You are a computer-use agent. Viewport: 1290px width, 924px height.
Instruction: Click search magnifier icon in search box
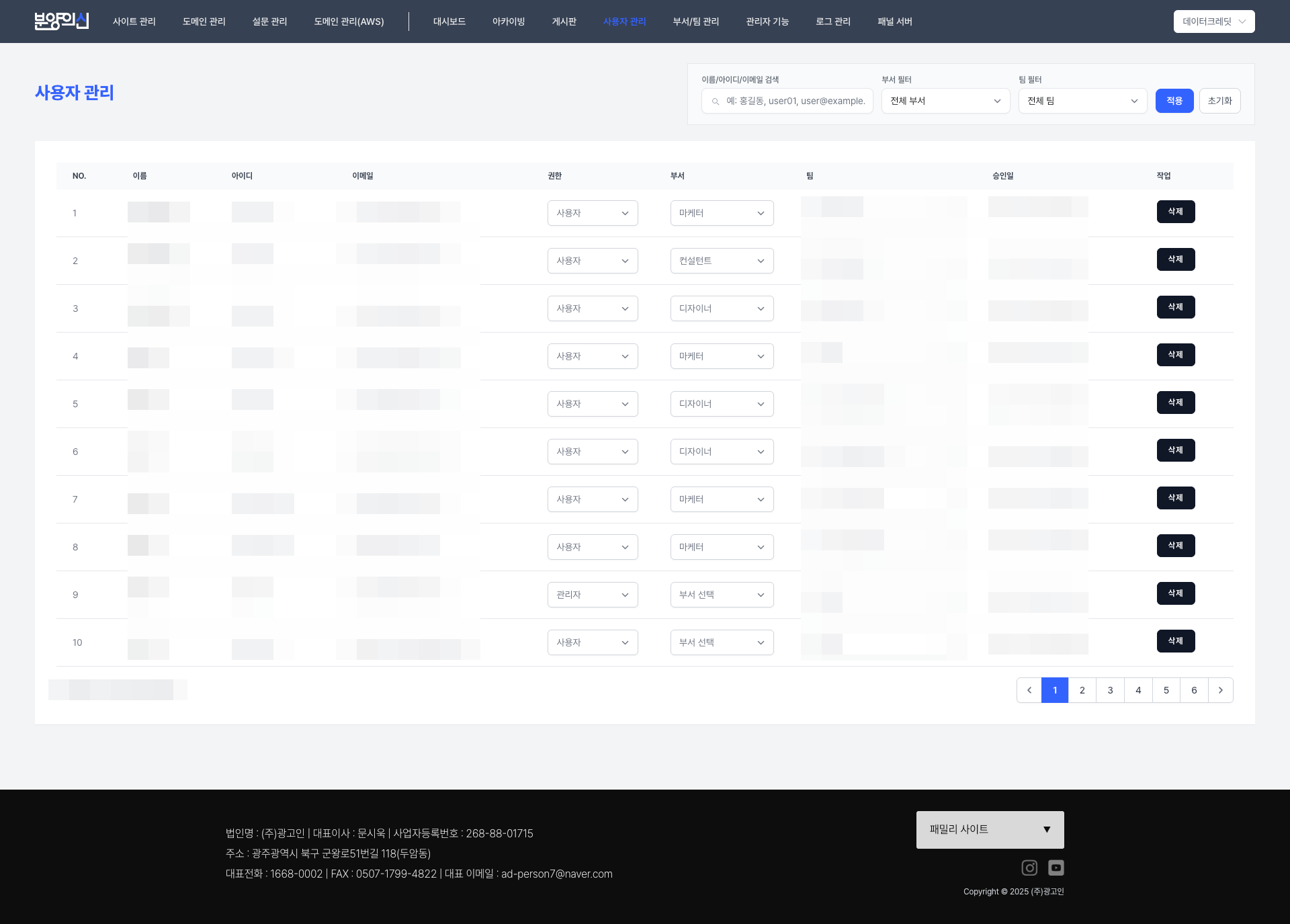[x=716, y=101]
